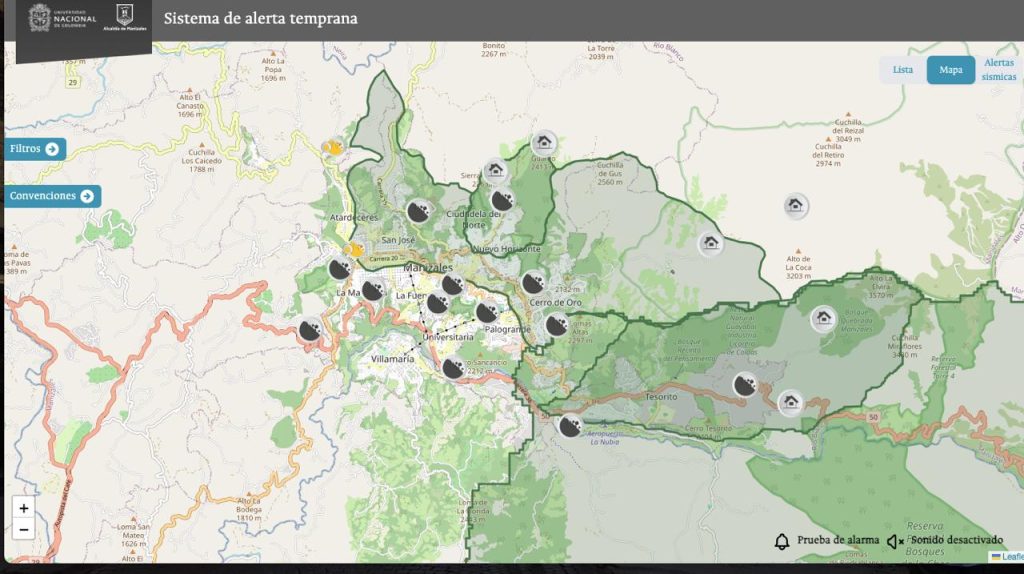
Task: Select the Mapa tab
Action: (x=950, y=70)
